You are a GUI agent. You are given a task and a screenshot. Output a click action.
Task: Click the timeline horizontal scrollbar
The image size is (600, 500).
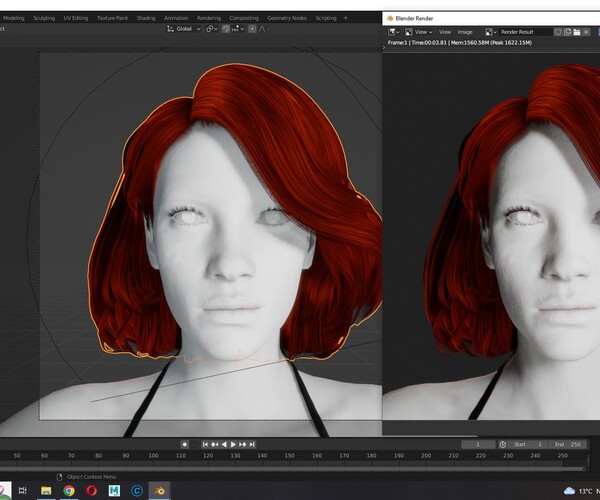[x=292, y=468]
